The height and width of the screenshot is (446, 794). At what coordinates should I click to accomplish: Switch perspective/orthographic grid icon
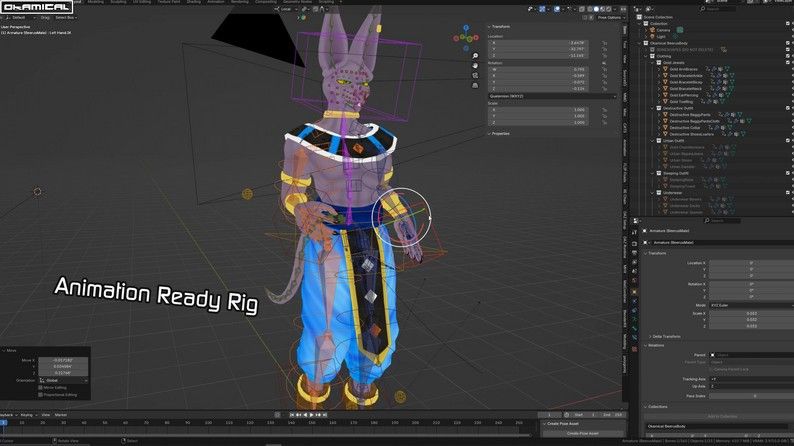pyautogui.click(x=475, y=85)
